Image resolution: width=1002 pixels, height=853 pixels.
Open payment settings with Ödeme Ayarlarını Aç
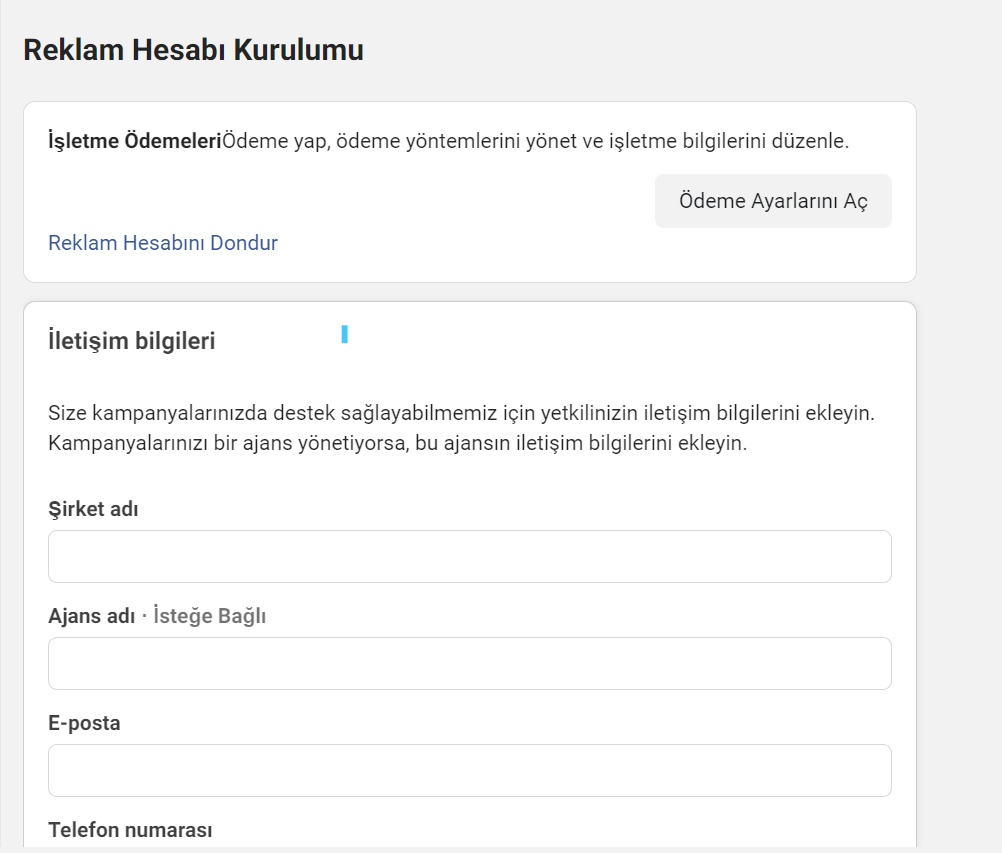pyautogui.click(x=773, y=201)
